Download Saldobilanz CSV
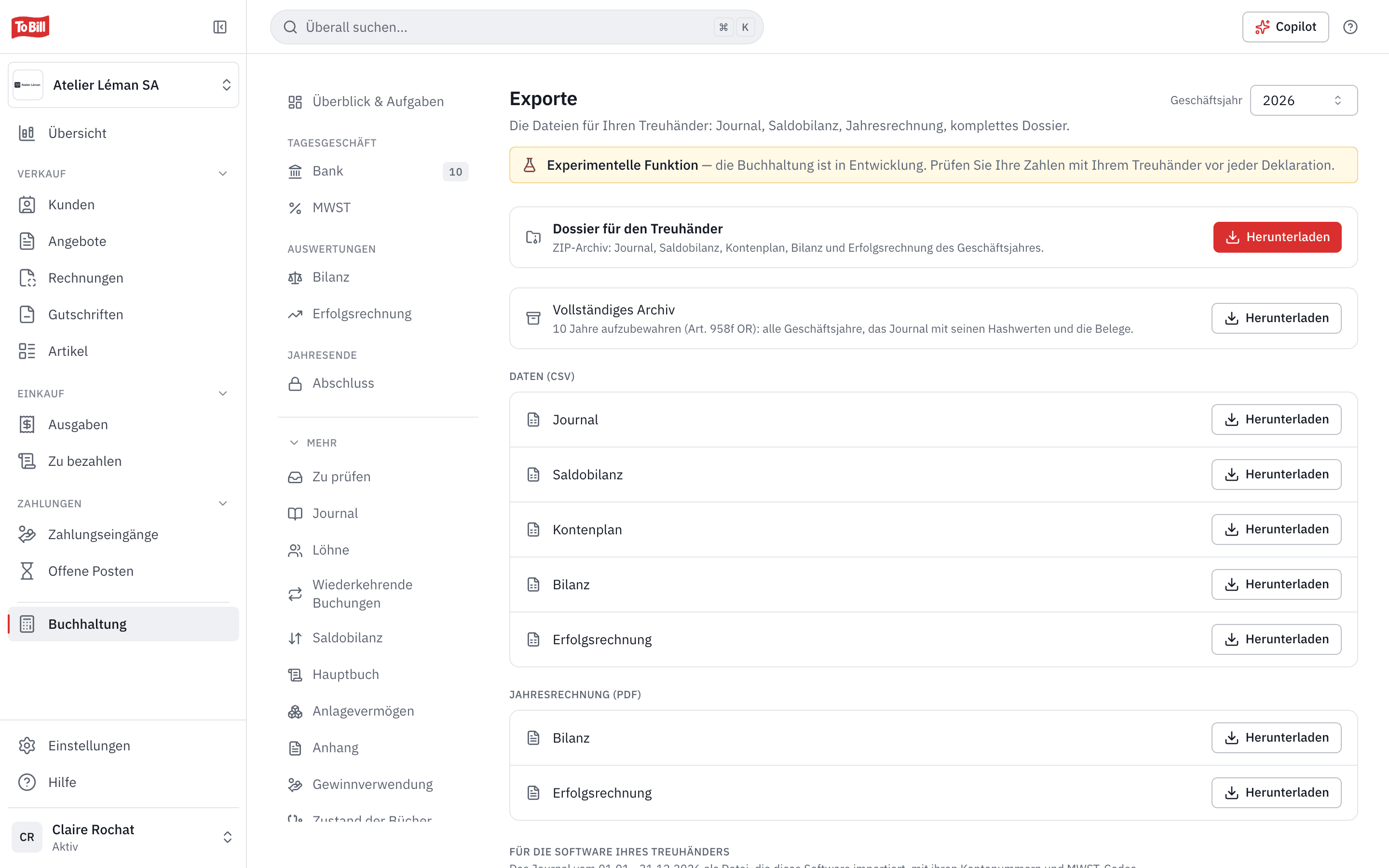The width and height of the screenshot is (1389, 868). pos(1277,474)
